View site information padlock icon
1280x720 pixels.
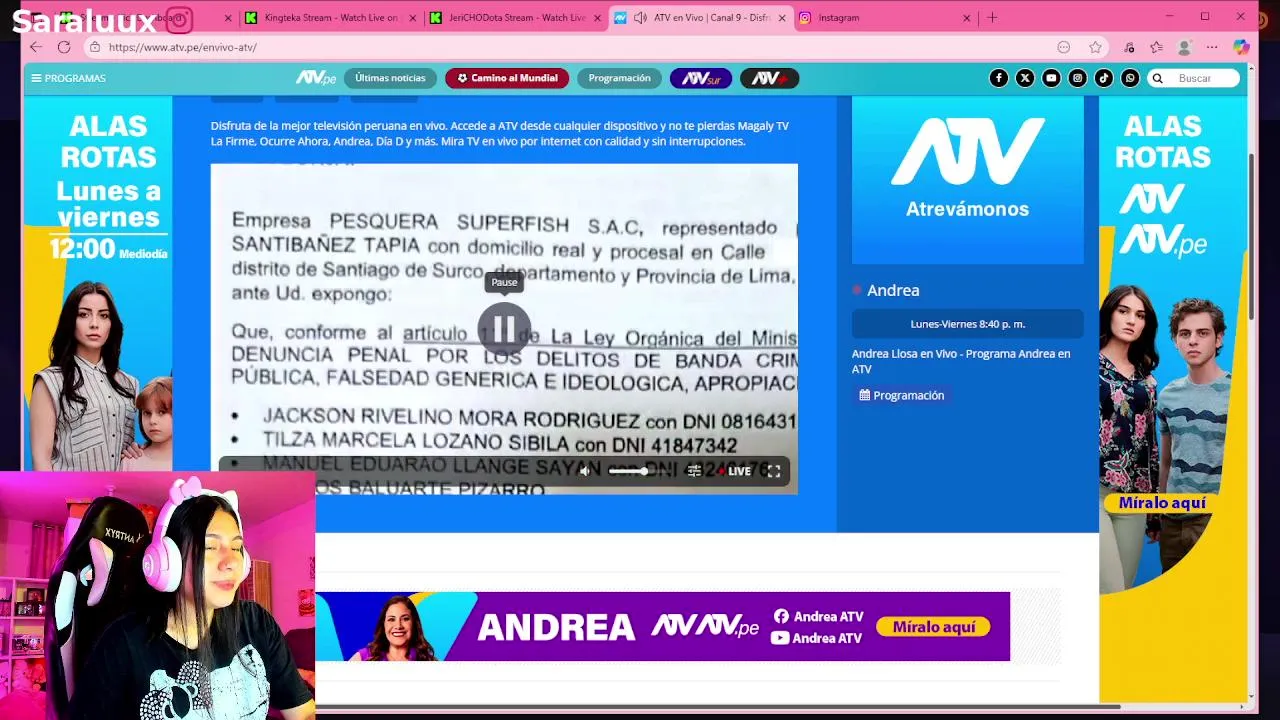94,47
